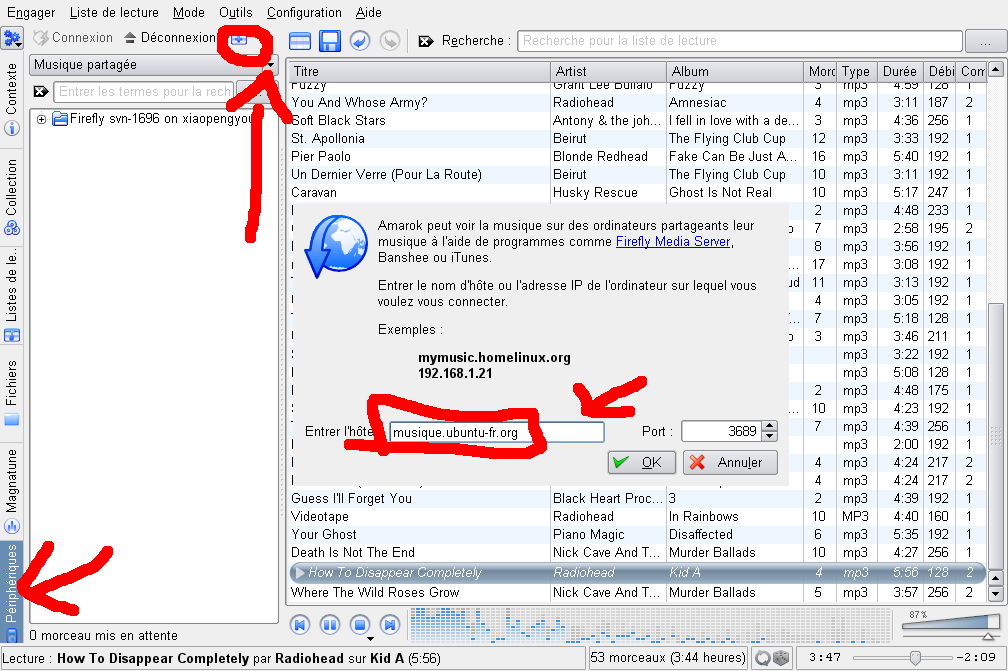Open the Aide menu

(368, 12)
